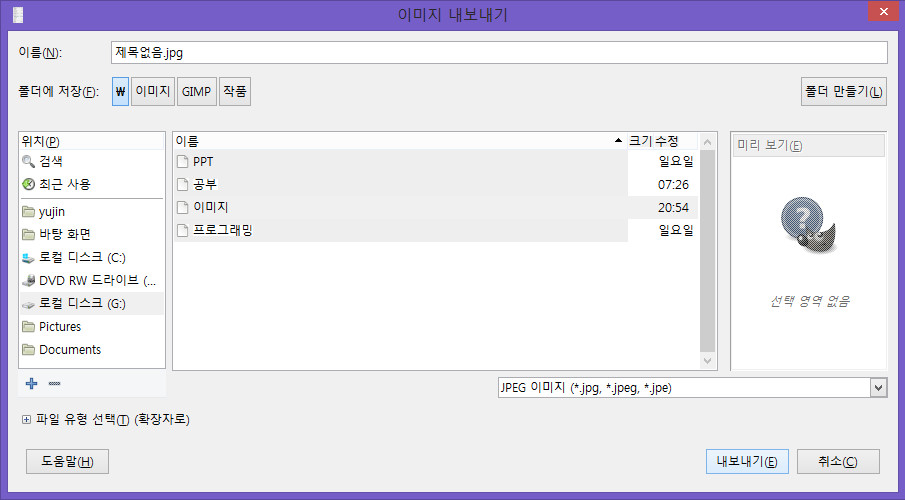Click 폴더 만들기(L) button

[844, 92]
